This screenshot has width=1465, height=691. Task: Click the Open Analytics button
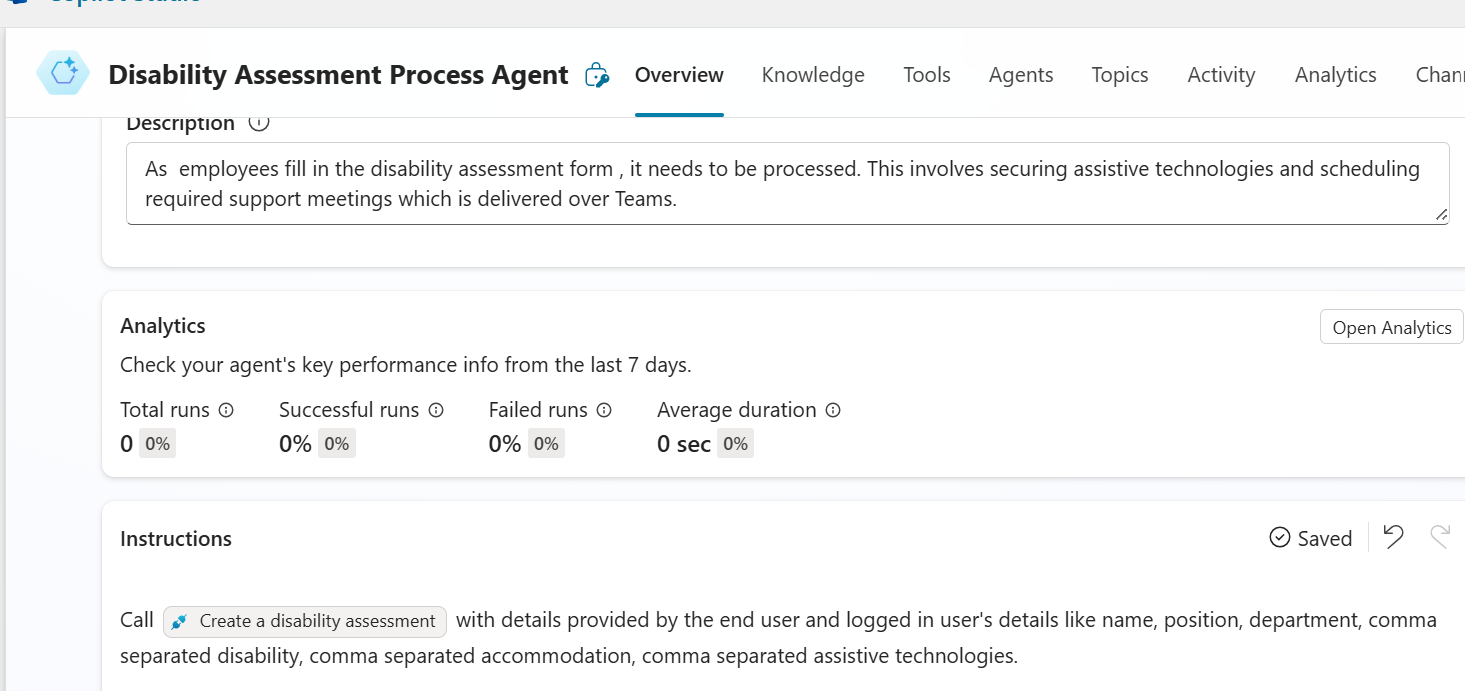coord(1391,328)
